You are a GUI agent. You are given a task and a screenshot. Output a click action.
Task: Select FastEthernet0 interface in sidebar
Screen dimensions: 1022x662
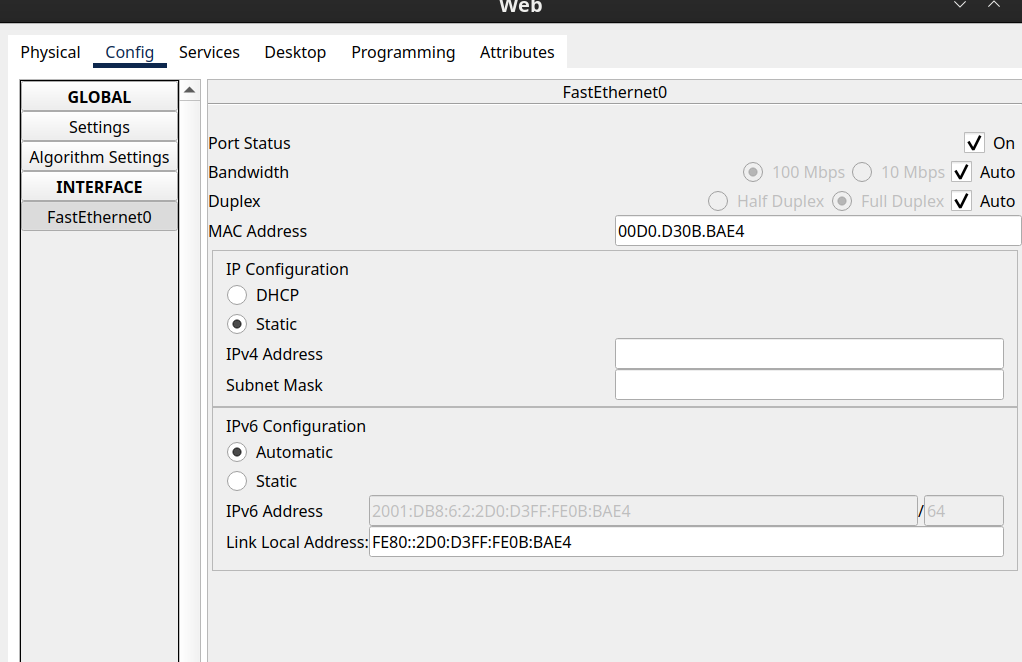pos(99,216)
